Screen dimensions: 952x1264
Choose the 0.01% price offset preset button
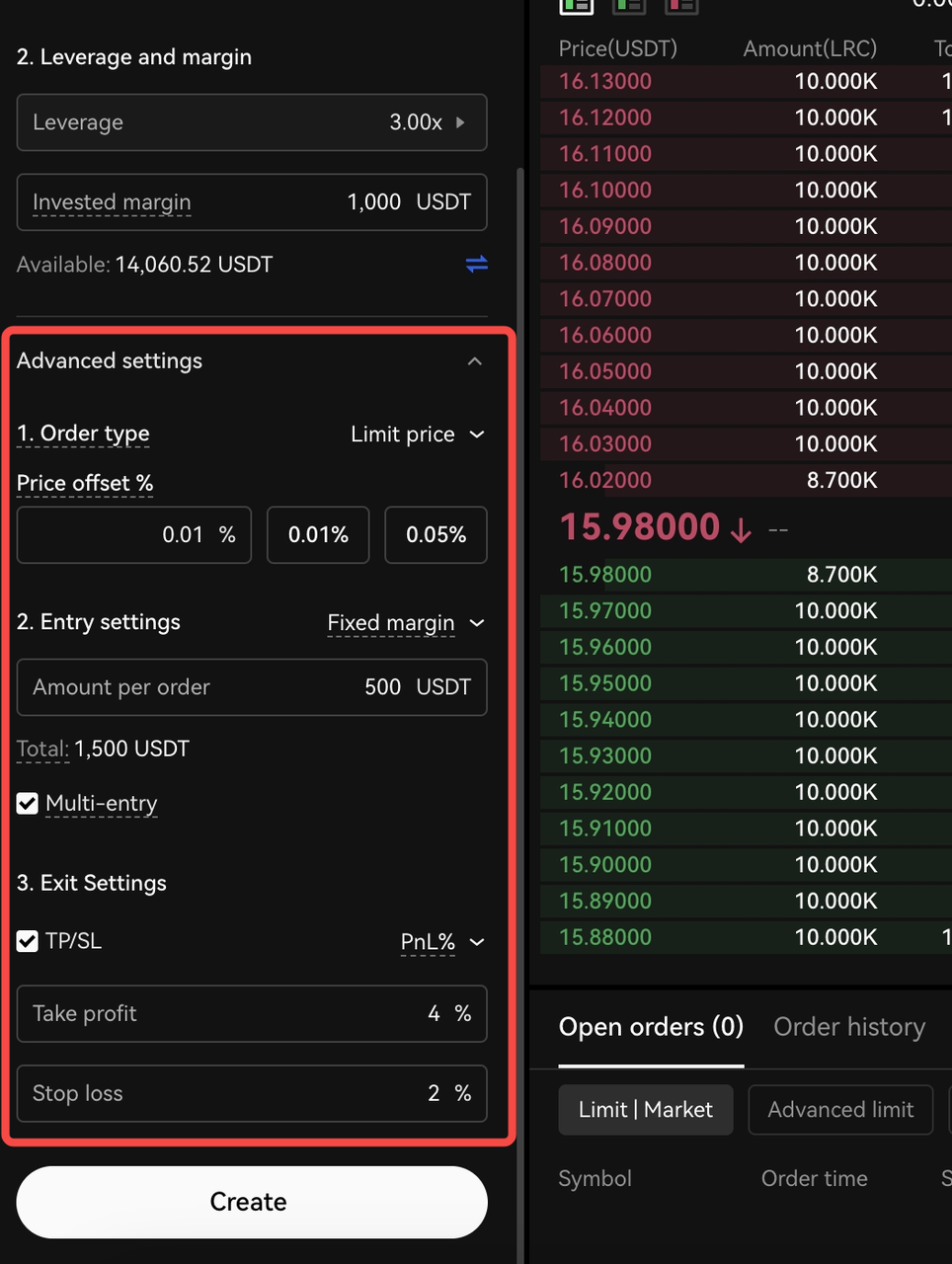(318, 535)
